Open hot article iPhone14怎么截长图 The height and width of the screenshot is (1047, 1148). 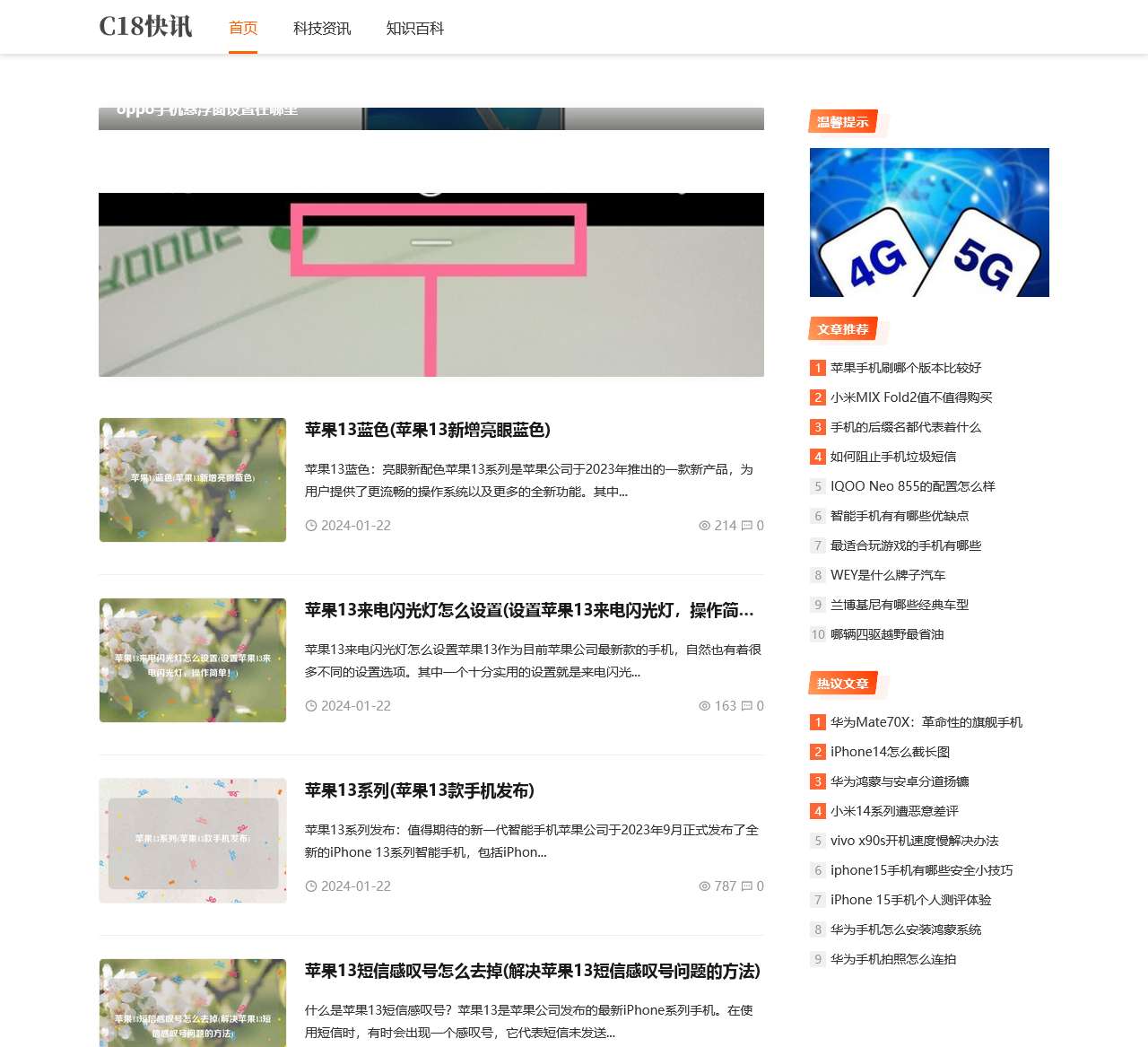click(890, 752)
